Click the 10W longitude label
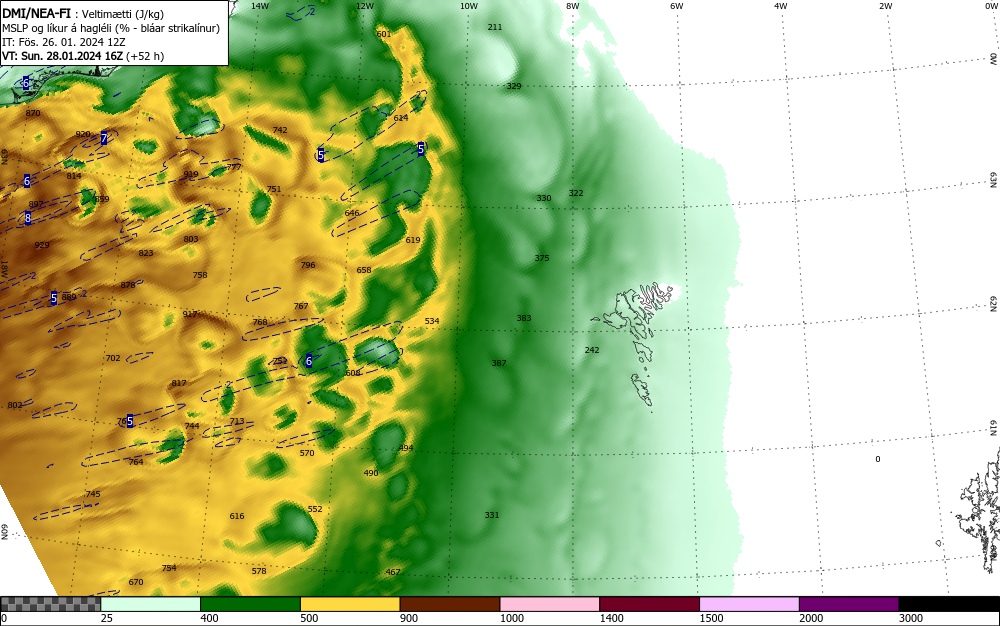The image size is (1000, 626). pyautogui.click(x=469, y=6)
